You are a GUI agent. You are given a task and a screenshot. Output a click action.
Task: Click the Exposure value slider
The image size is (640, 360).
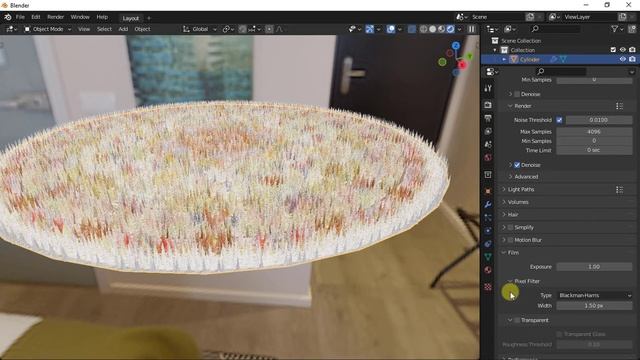(595, 267)
